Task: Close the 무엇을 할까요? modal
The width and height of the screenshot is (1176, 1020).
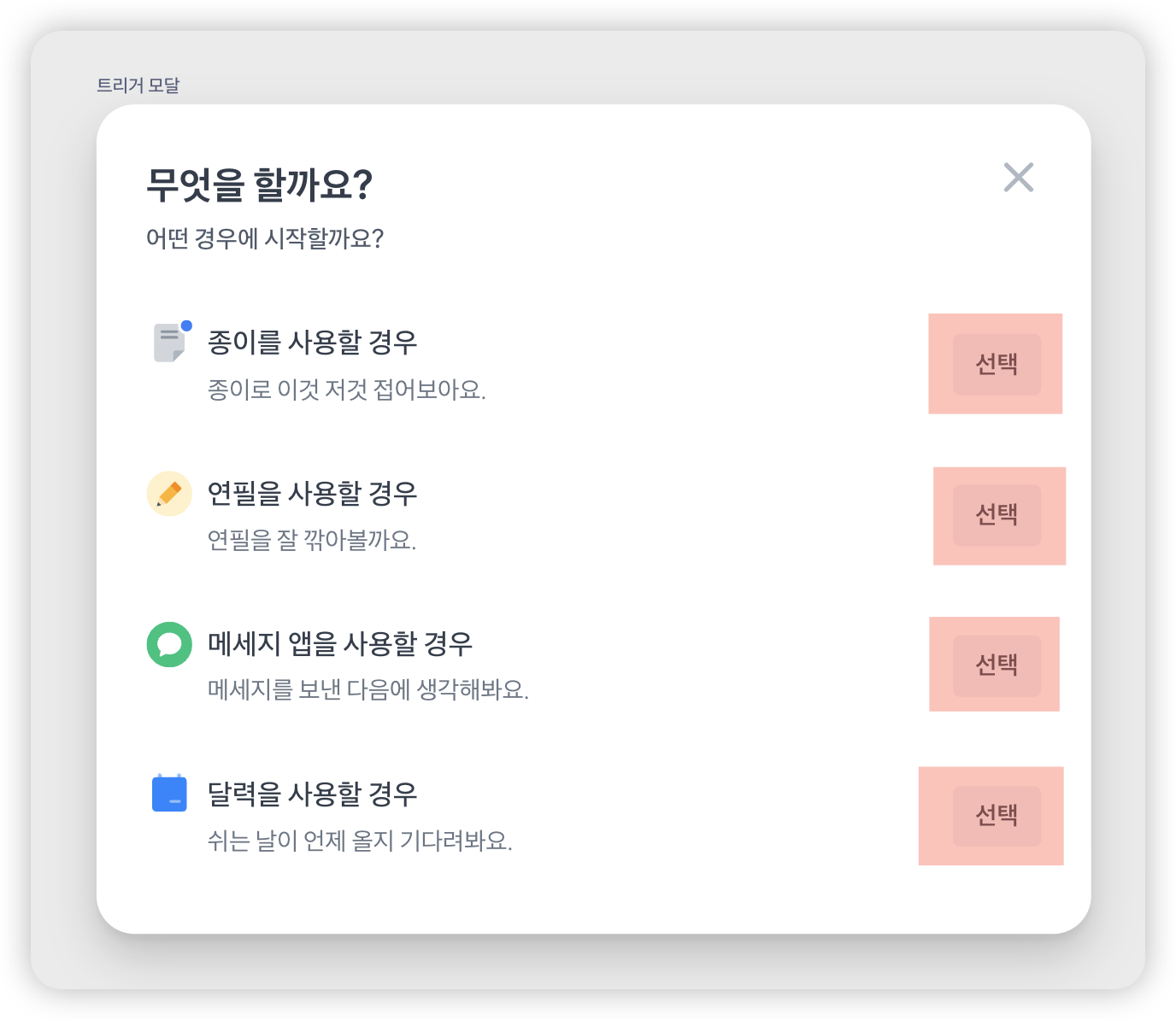Action: pyautogui.click(x=1018, y=178)
